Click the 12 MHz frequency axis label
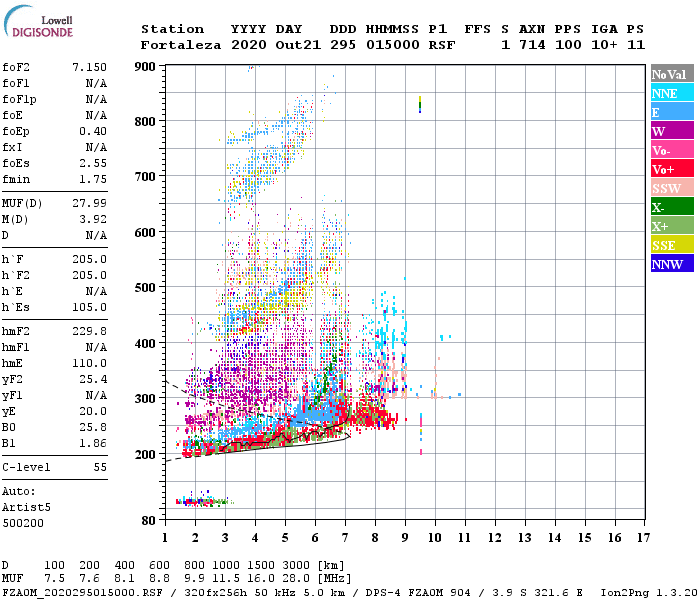The height and width of the screenshot is (600, 700). coord(495,538)
